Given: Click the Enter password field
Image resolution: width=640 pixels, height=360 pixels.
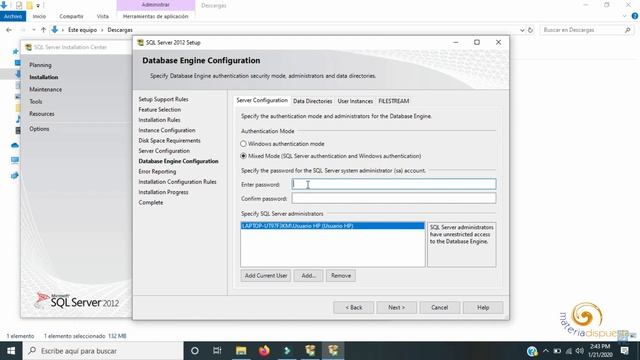Looking at the screenshot, I should pos(394,184).
